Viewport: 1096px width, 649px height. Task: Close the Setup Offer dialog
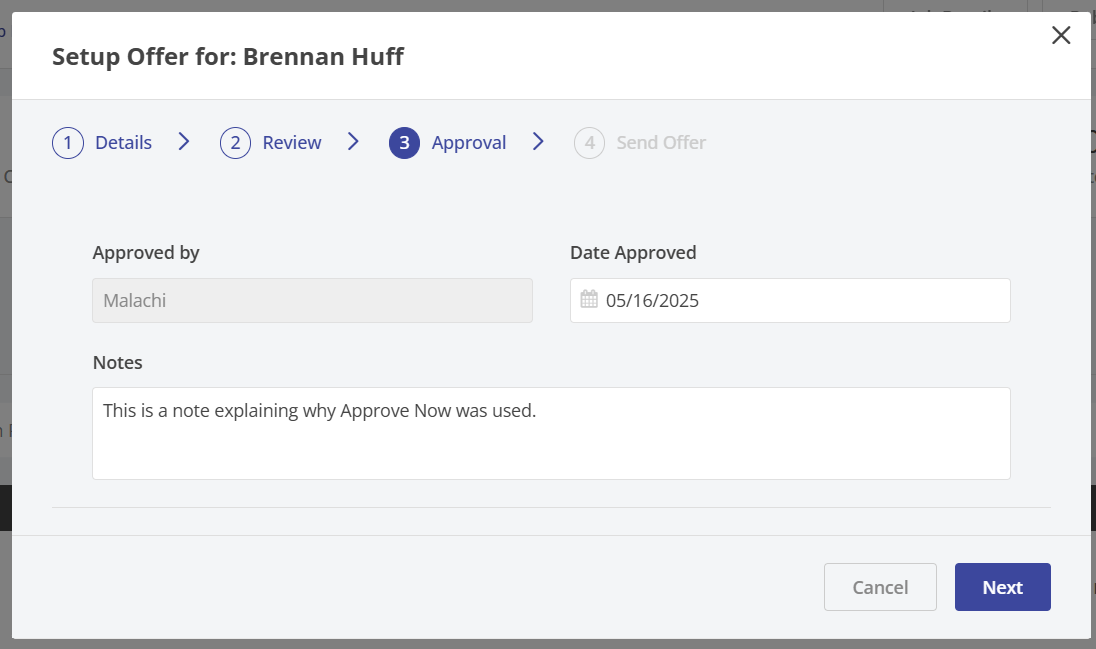(x=1061, y=36)
